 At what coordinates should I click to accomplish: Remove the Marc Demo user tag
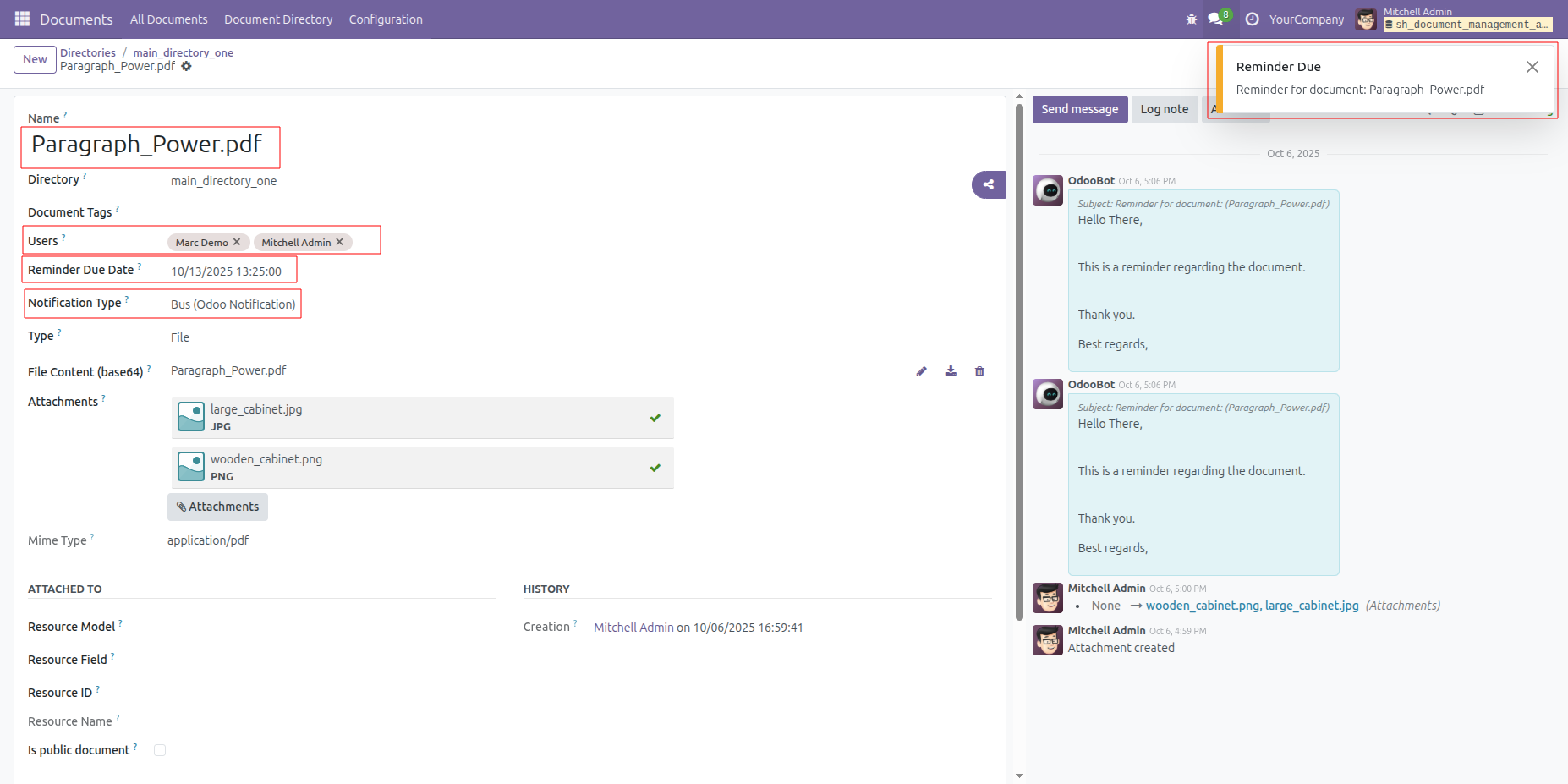[237, 242]
